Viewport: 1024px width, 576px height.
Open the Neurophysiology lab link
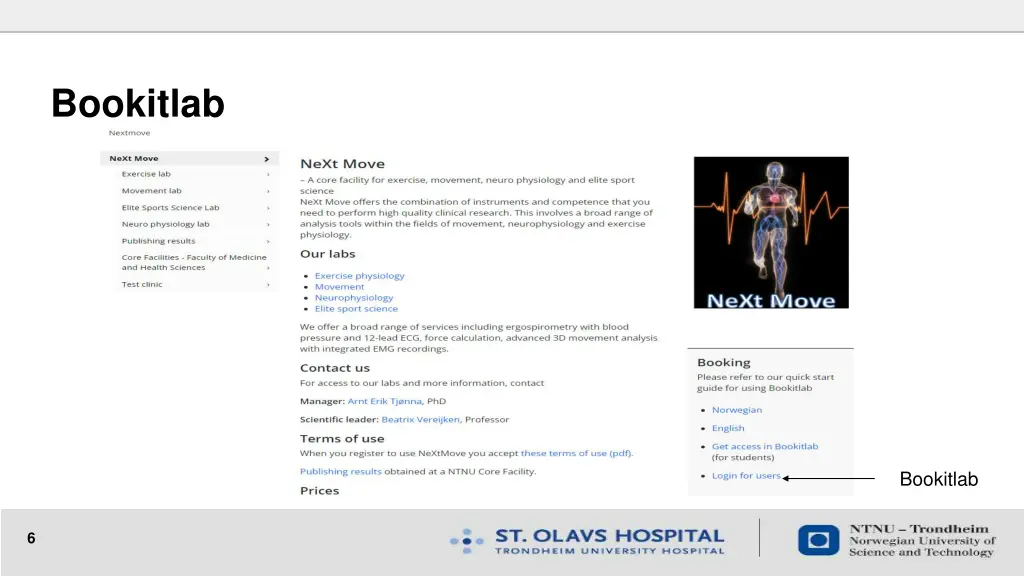pos(354,298)
